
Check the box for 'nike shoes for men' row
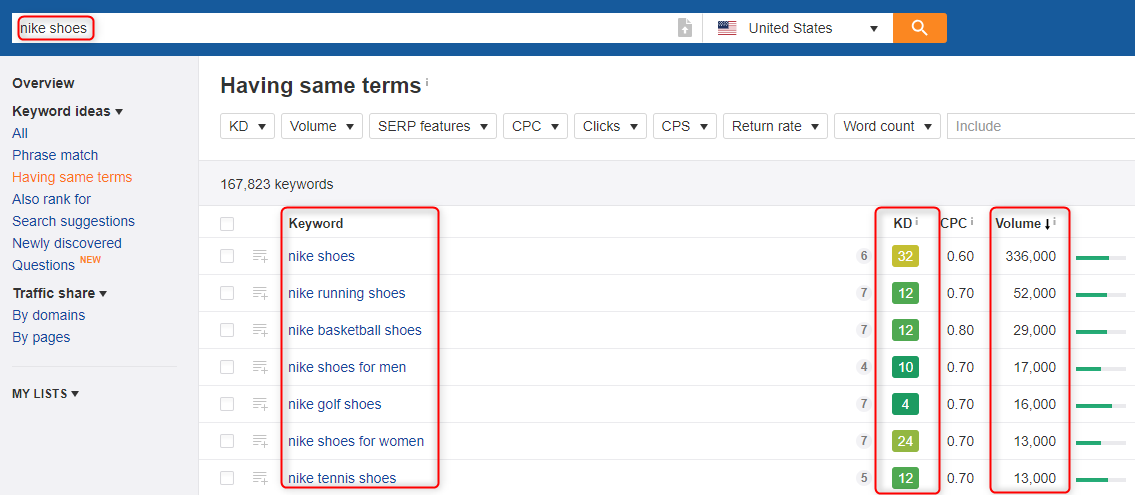point(227,367)
